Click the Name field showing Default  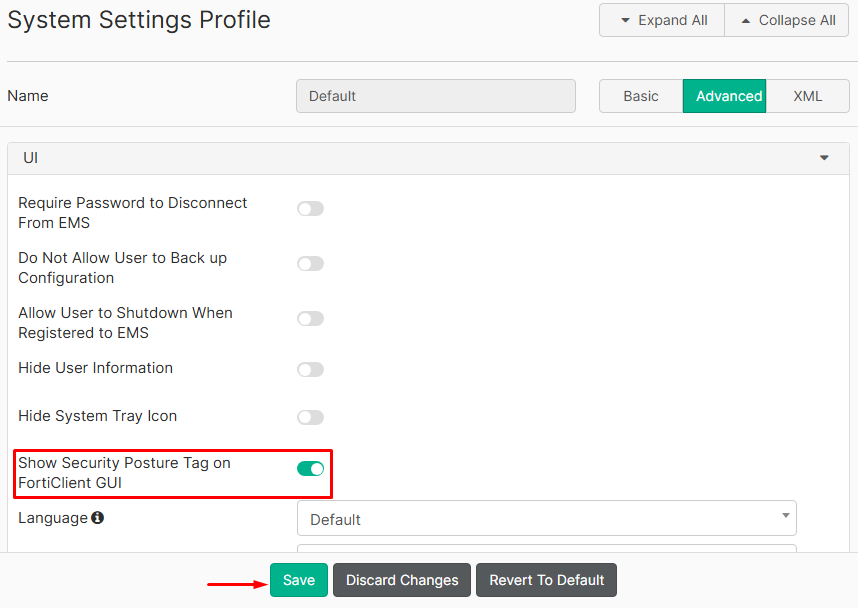coord(435,96)
